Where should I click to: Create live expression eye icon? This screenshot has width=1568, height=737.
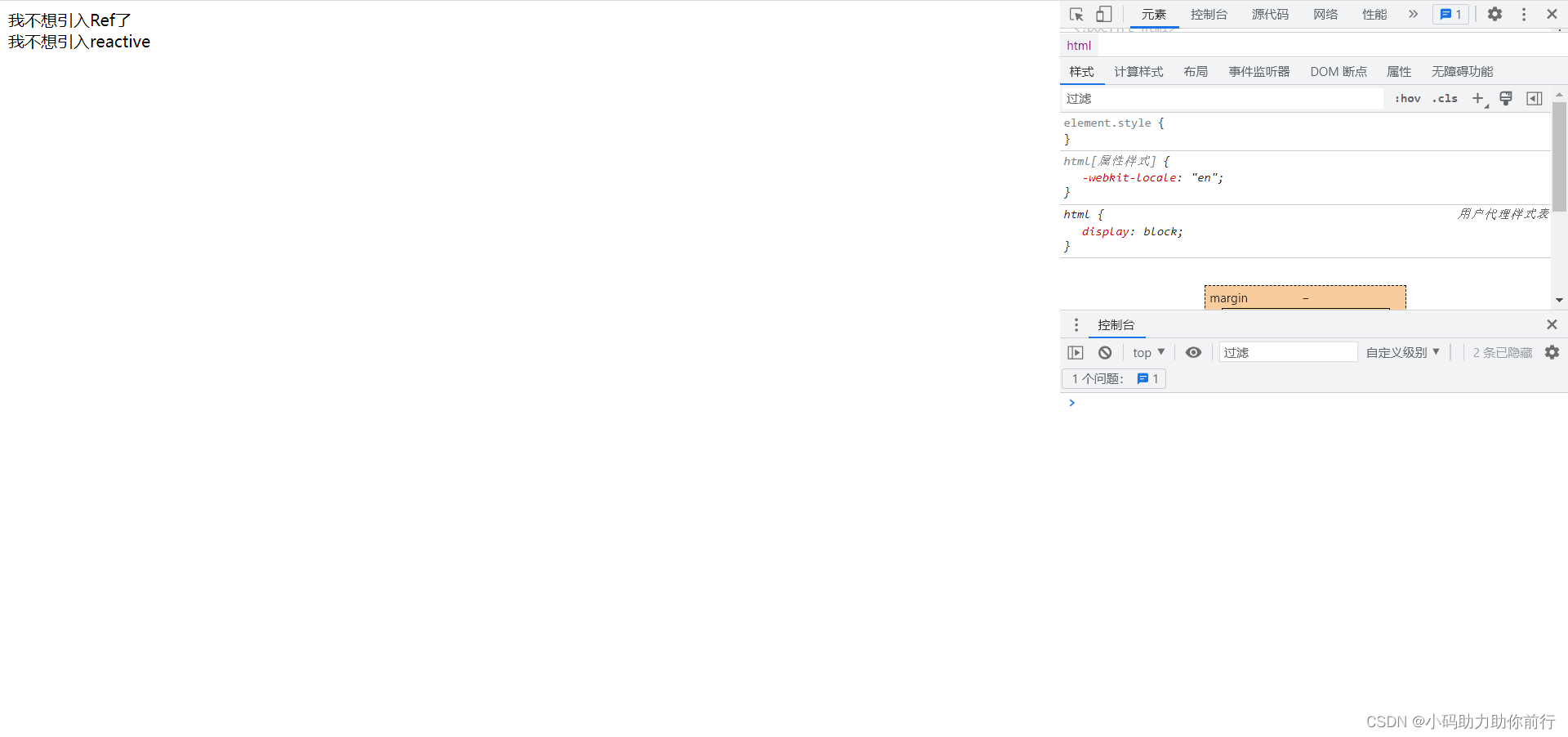coord(1193,353)
